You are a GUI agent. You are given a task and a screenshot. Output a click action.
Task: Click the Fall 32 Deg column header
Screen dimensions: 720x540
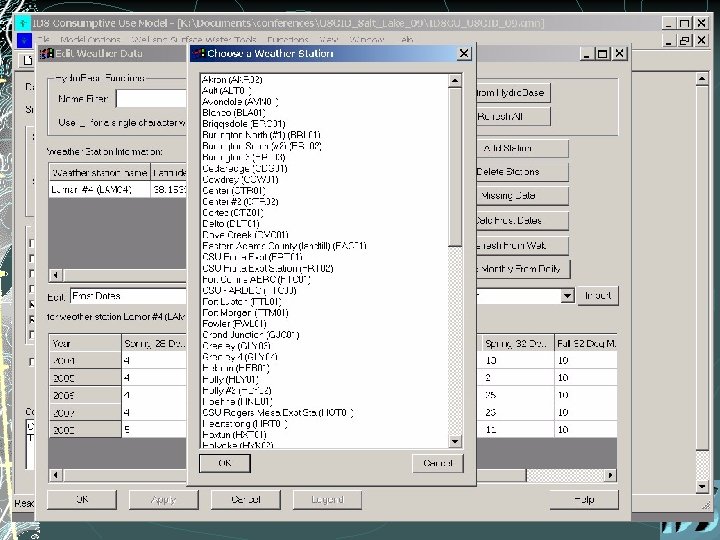pyautogui.click(x=585, y=343)
